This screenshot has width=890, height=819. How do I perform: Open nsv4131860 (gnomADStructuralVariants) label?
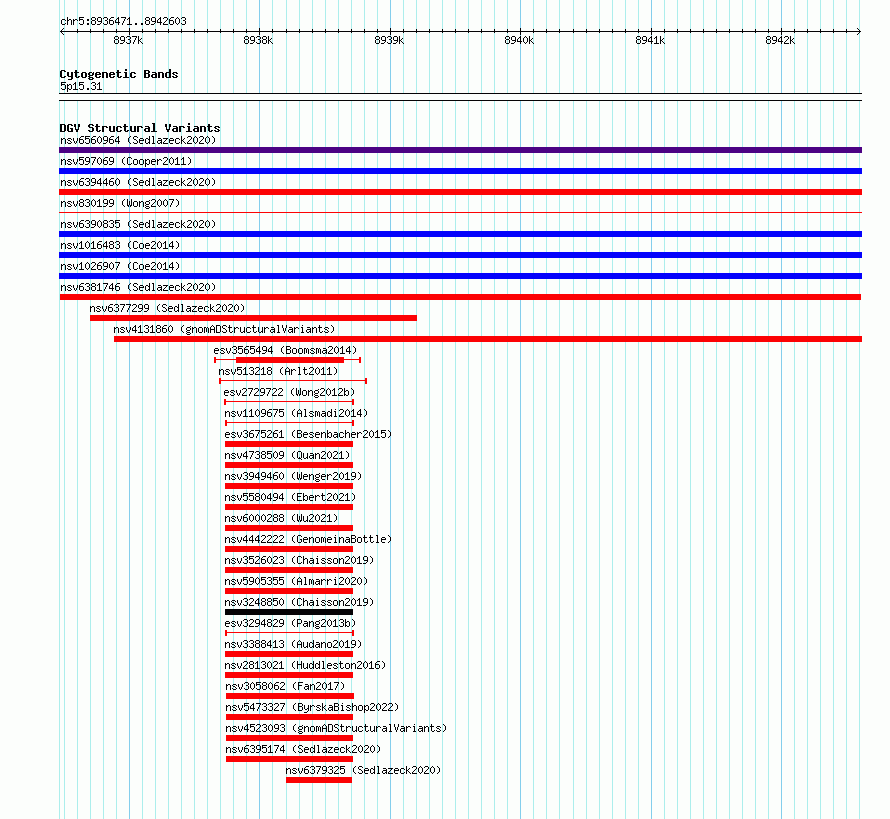point(224,329)
